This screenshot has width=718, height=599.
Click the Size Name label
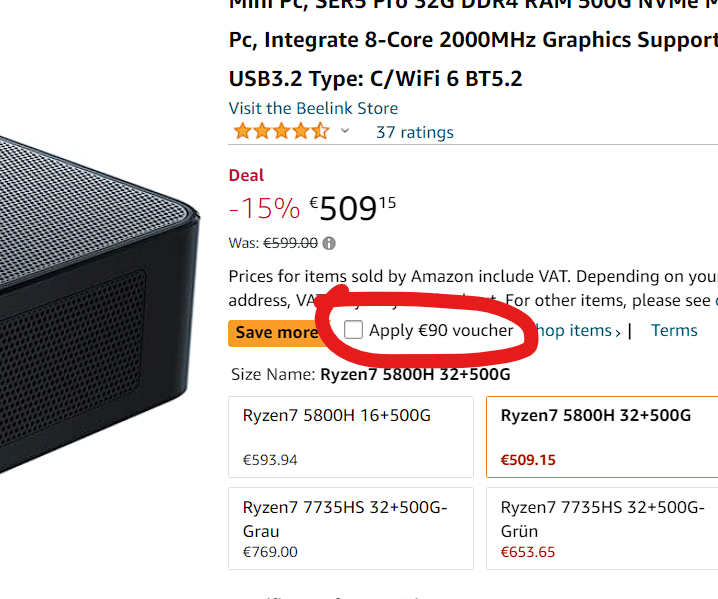pos(273,375)
